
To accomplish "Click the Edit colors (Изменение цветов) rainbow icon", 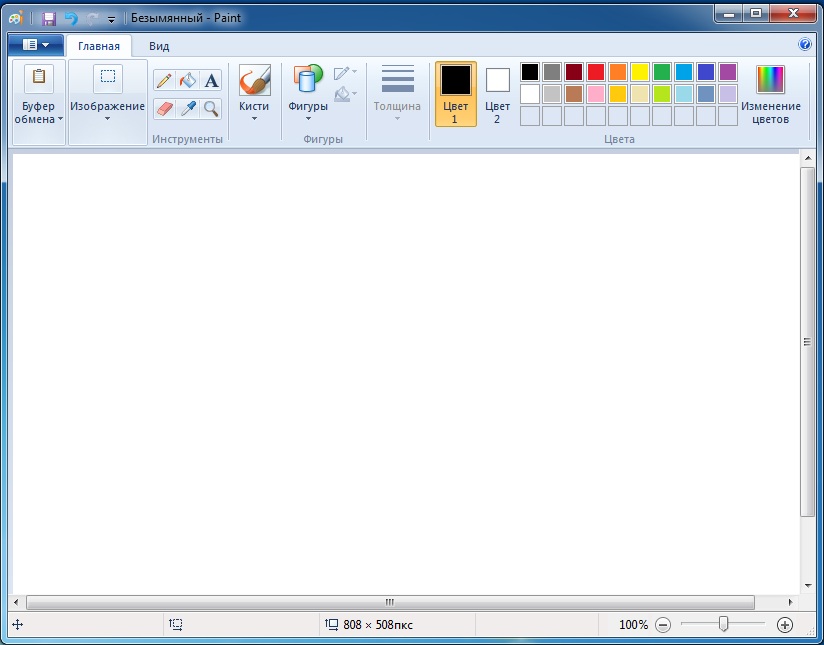I will 770,79.
